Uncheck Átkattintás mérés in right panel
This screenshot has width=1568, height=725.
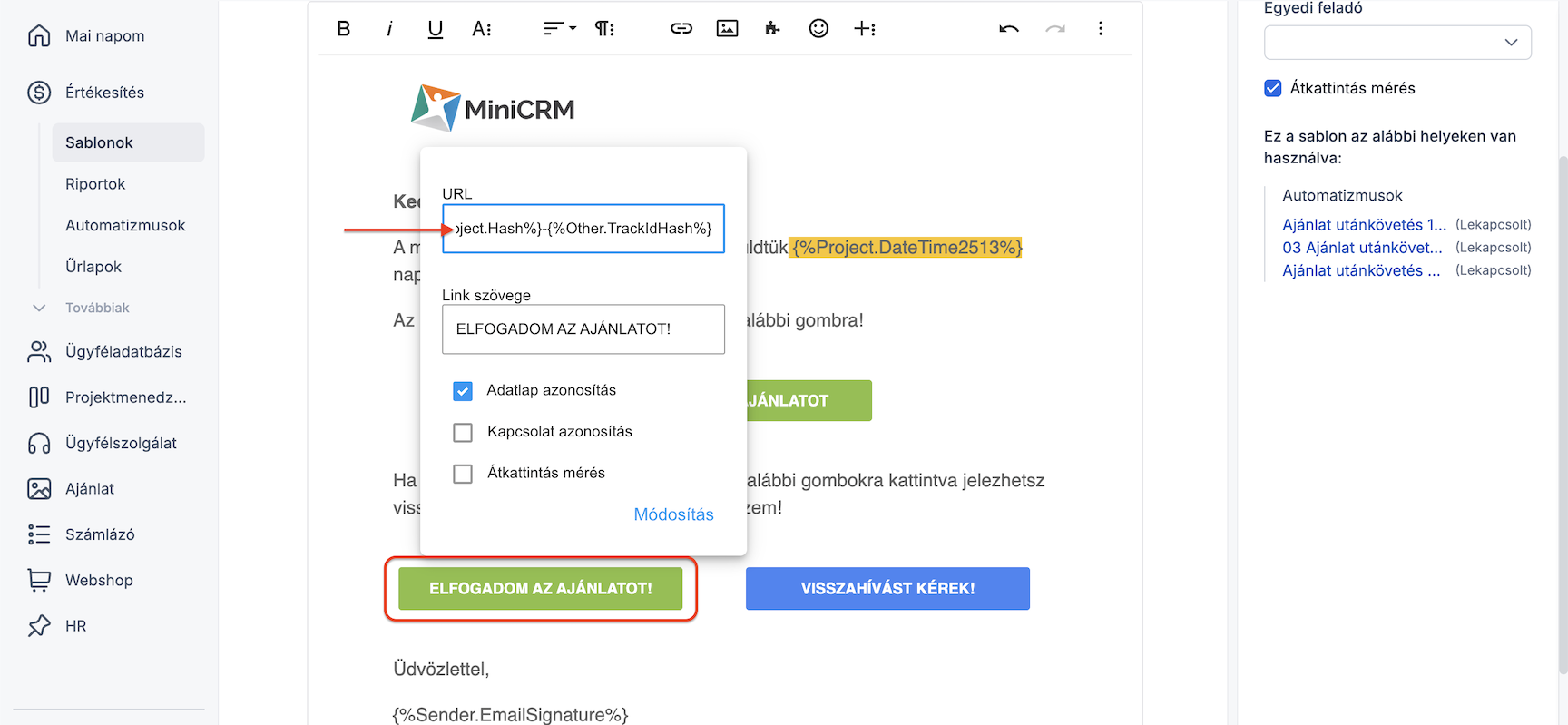coord(1273,88)
